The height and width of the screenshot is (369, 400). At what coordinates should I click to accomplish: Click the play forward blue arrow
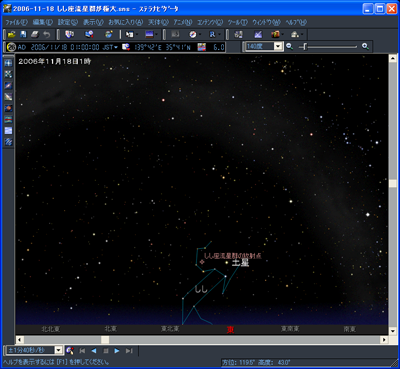click(x=117, y=351)
